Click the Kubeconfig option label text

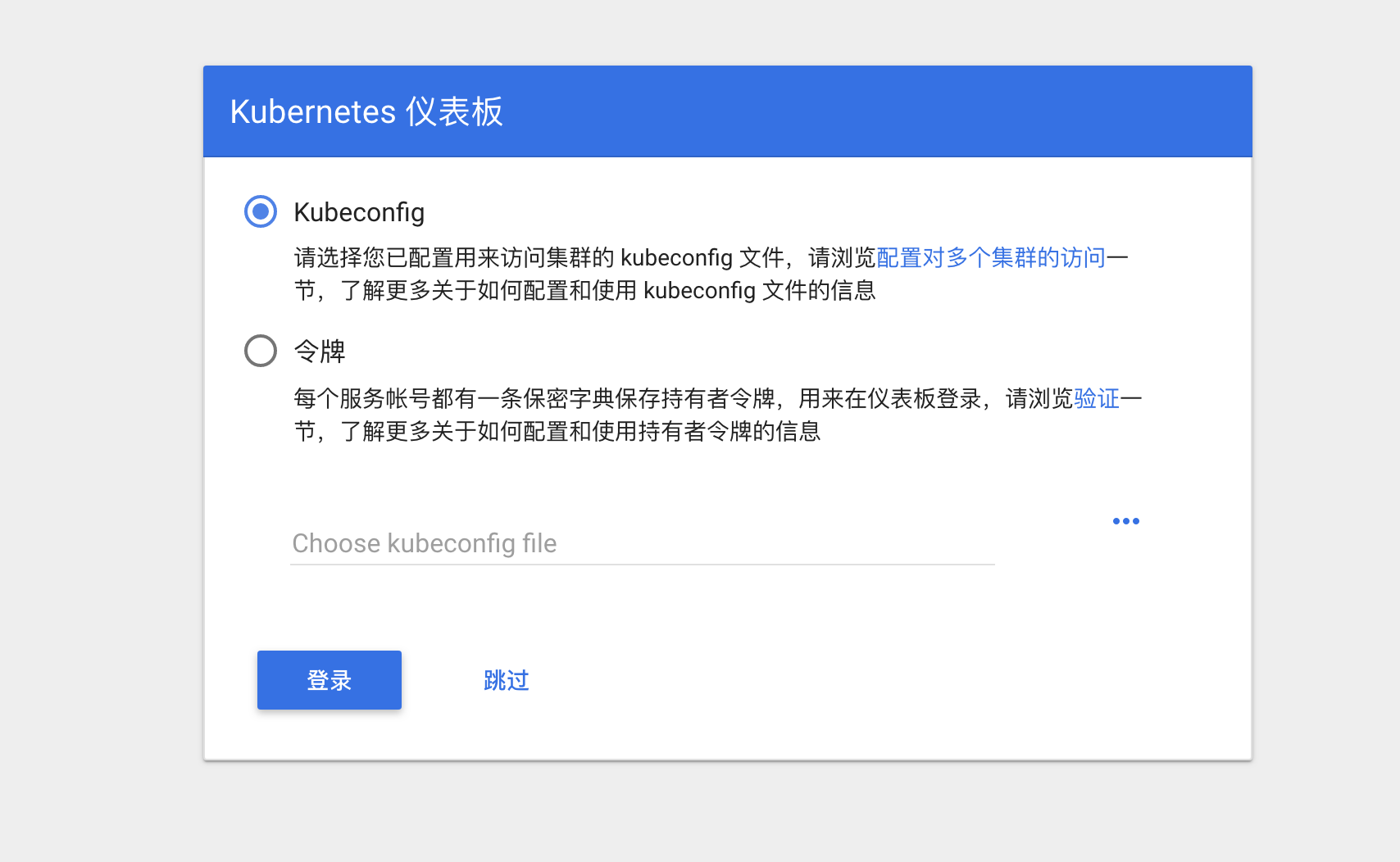pos(359,212)
